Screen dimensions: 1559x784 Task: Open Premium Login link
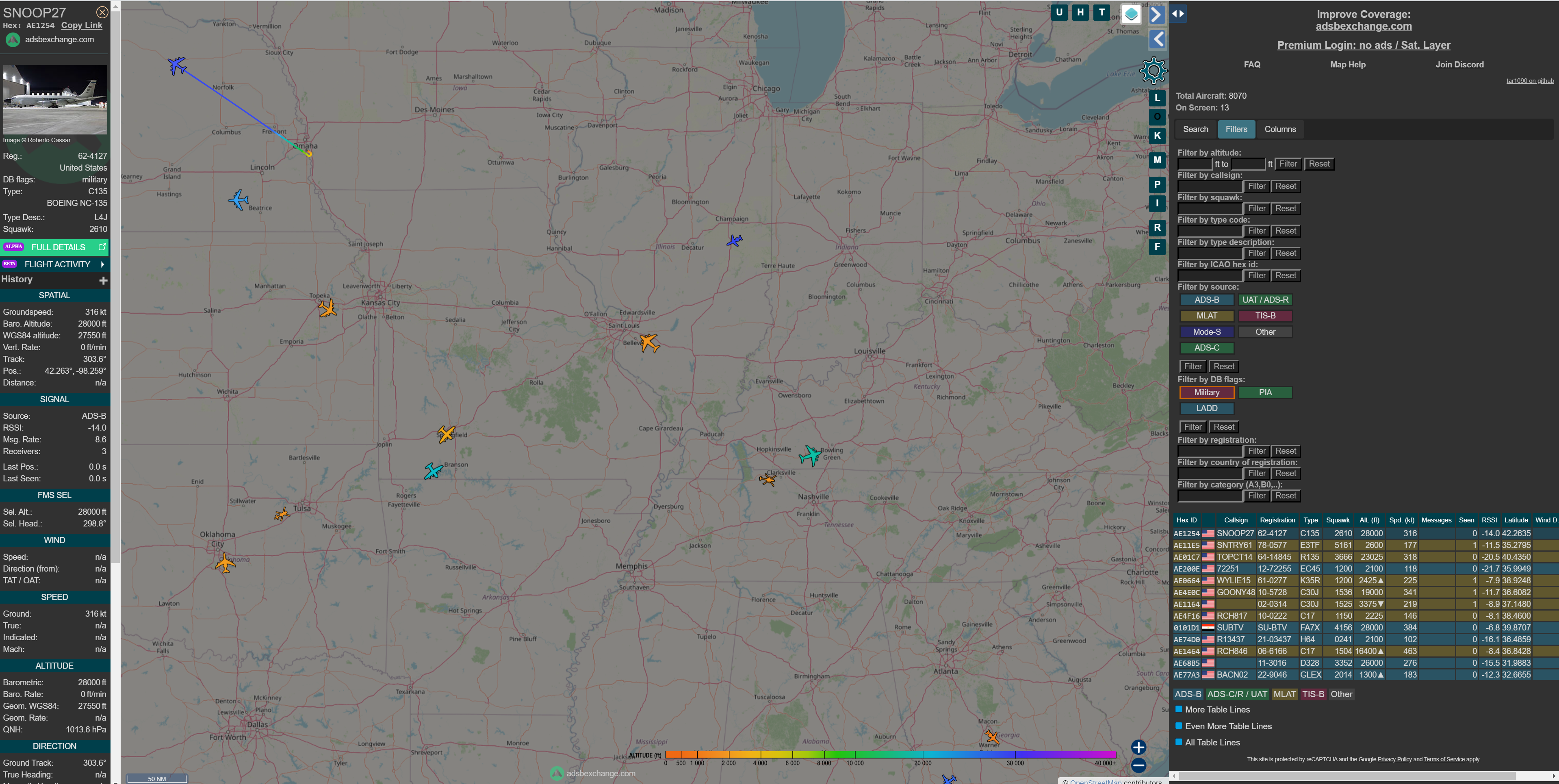[x=1364, y=45]
